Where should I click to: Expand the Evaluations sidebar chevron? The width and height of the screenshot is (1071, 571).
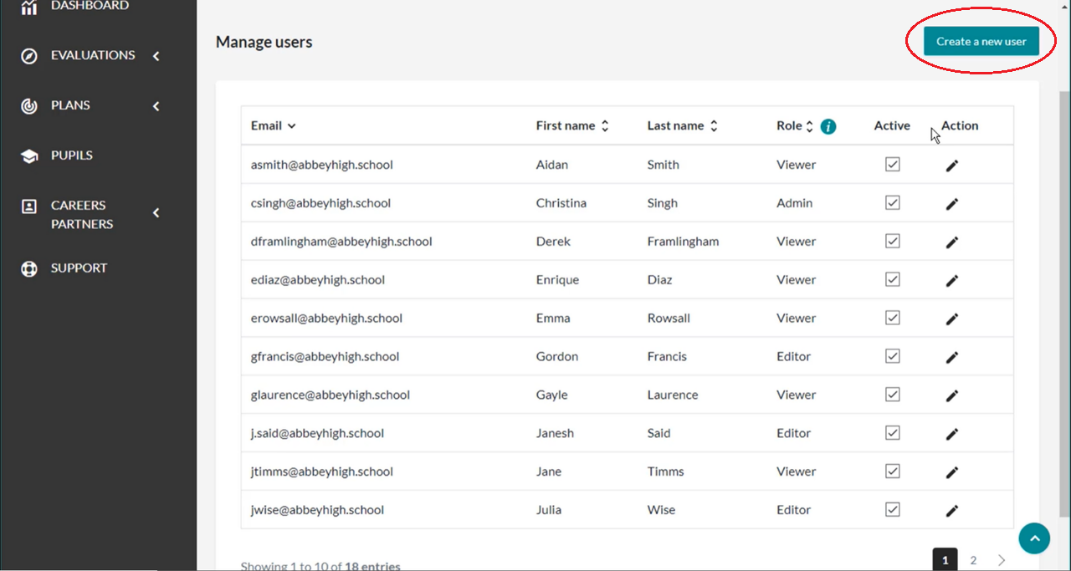click(156, 56)
